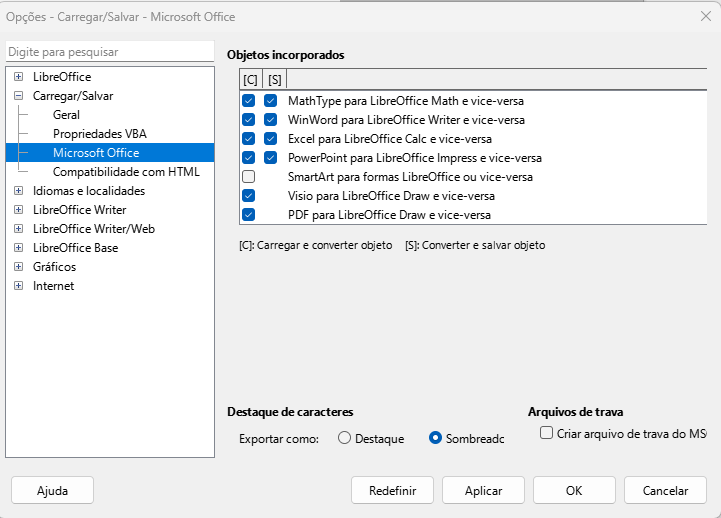Expand LibreOffice Writer node with plus icon

pyautogui.click(x=18, y=210)
